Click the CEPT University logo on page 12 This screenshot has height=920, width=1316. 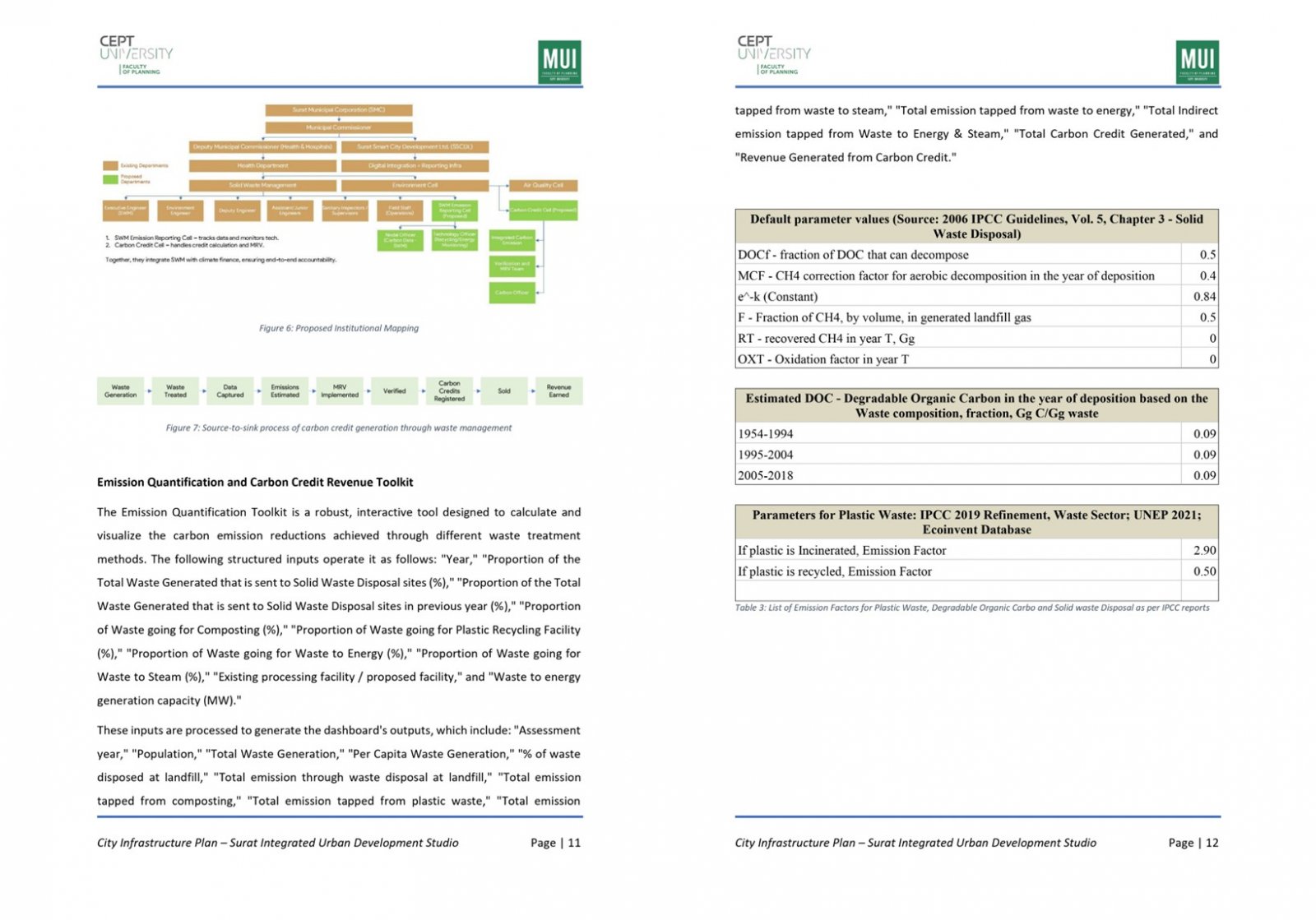[x=773, y=55]
